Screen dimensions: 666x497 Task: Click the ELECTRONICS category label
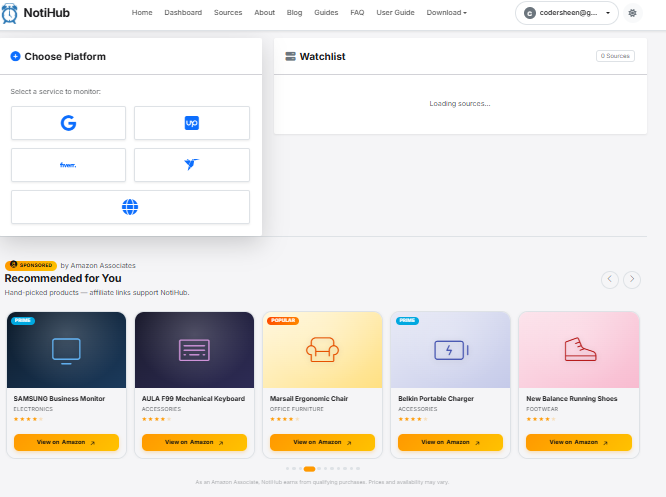pyautogui.click(x=33, y=409)
